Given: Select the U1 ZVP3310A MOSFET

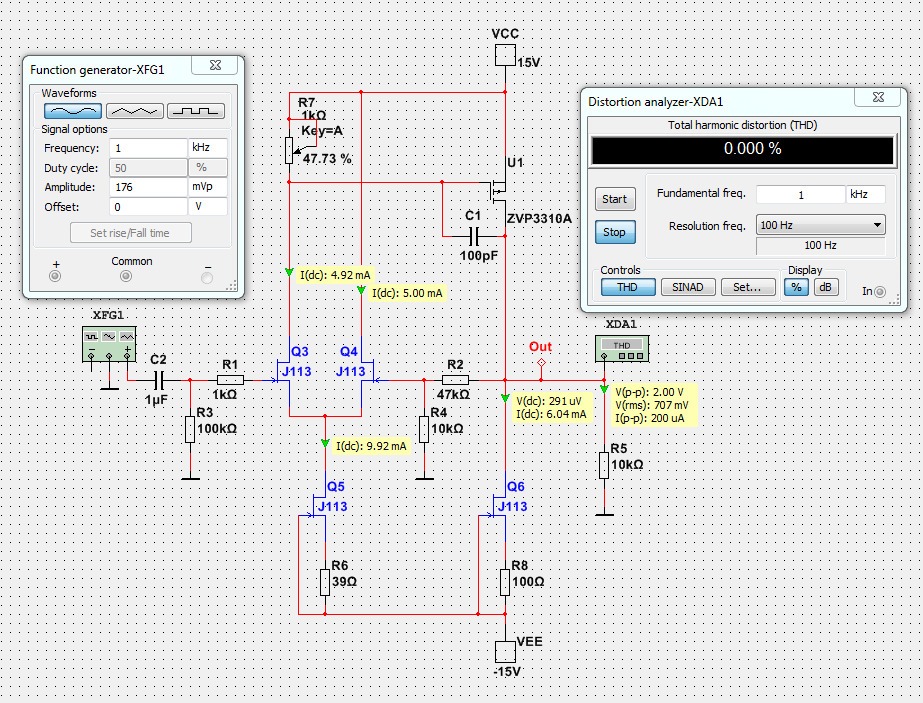Looking at the screenshot, I should point(499,190).
